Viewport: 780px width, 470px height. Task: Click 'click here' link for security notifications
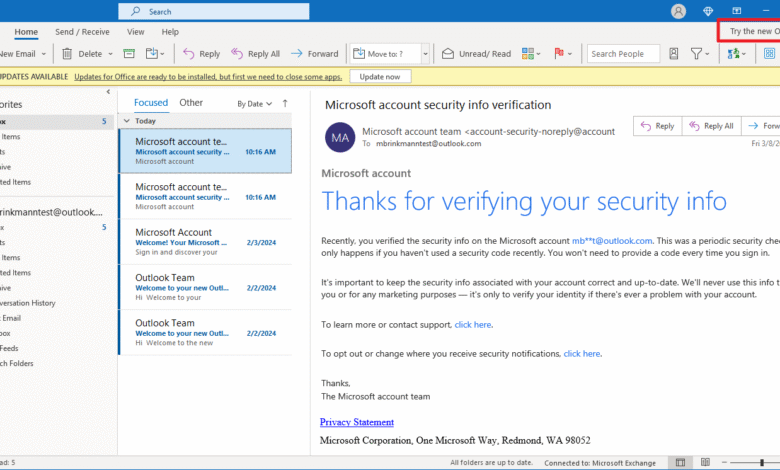coord(582,354)
